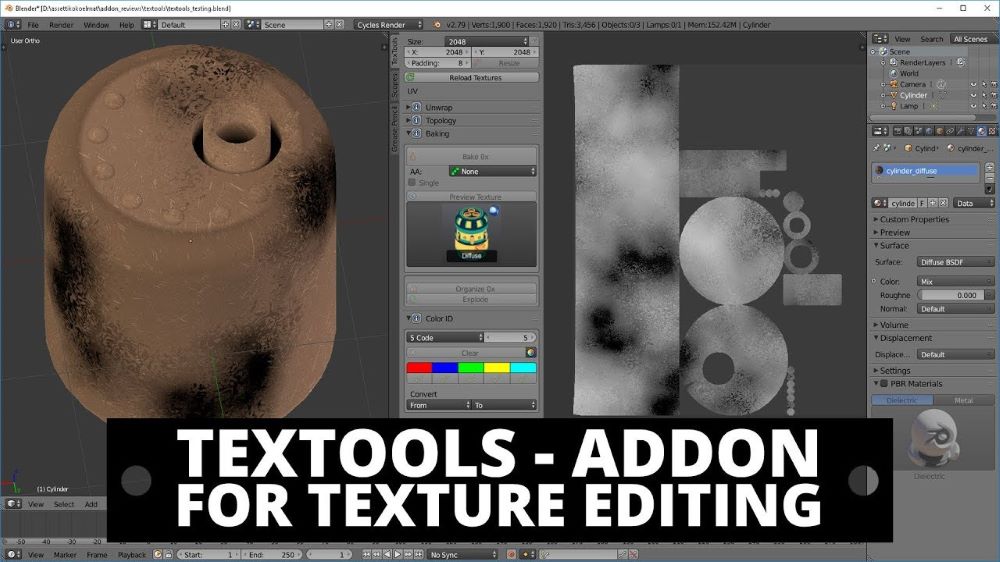This screenshot has width=1000, height=562.
Task: Open the Size 2048 dropdown
Action: click(x=487, y=41)
